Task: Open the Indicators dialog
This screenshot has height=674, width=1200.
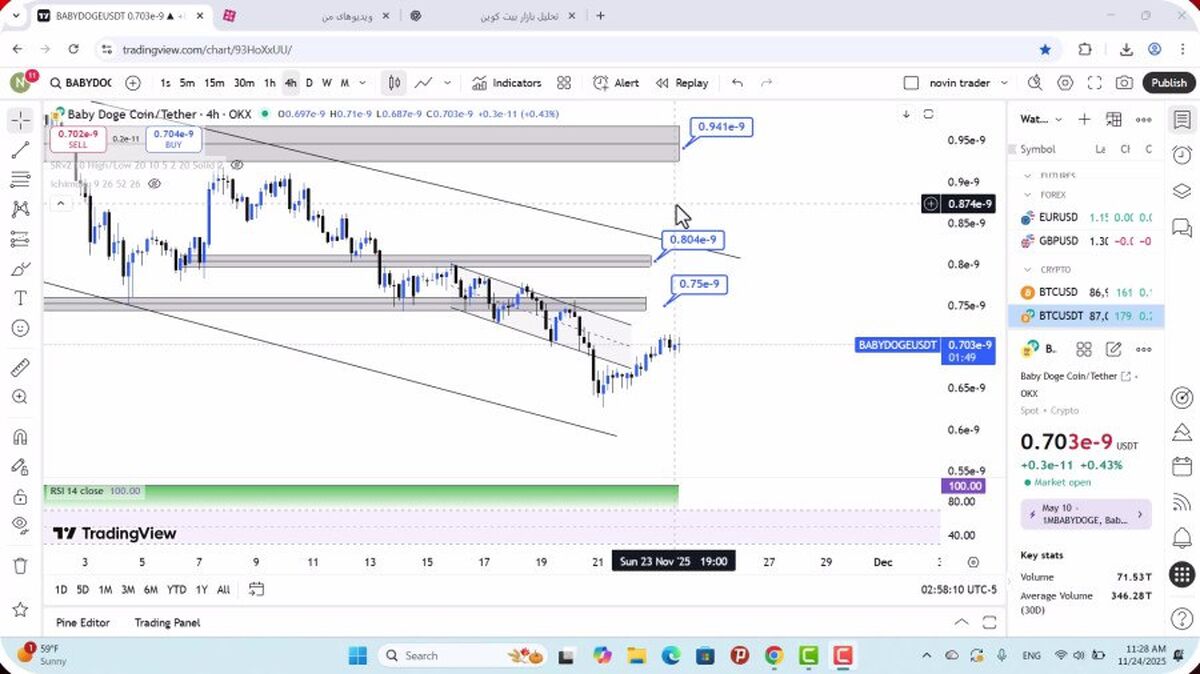Action: tap(506, 83)
